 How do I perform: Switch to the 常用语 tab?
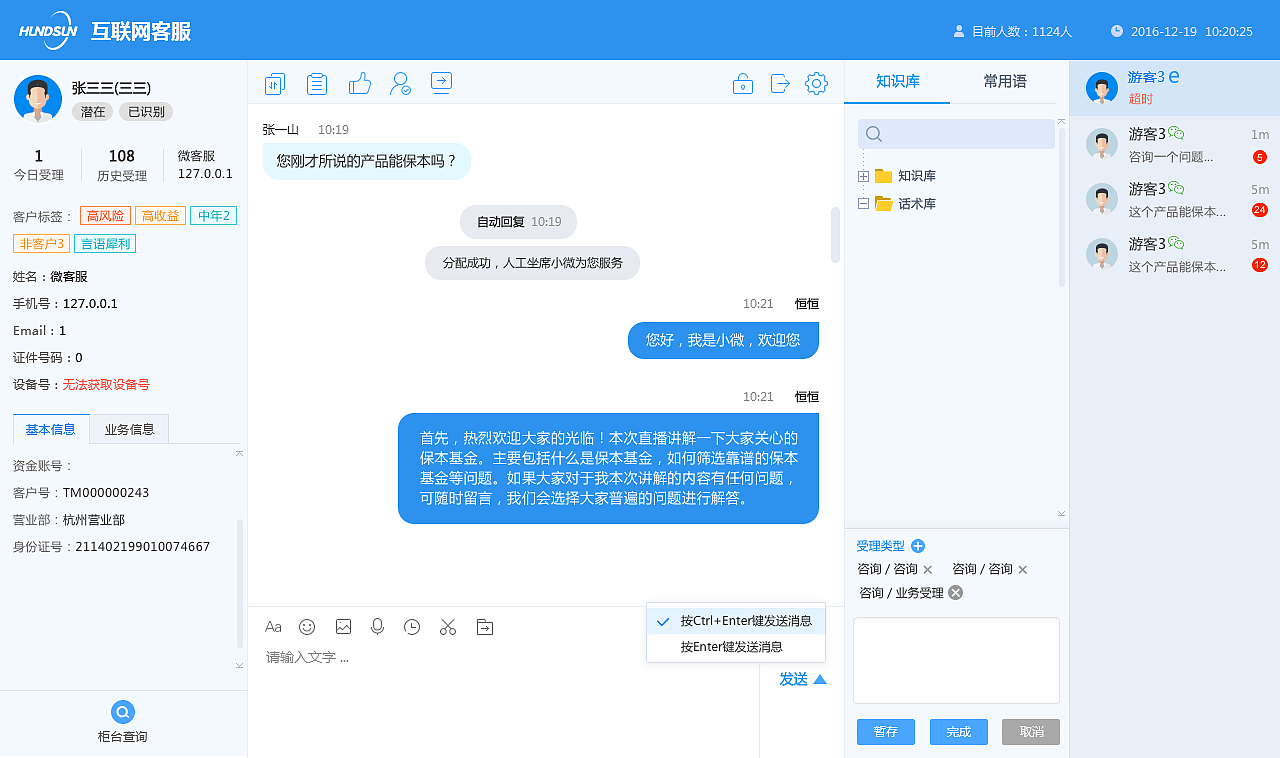point(1005,81)
